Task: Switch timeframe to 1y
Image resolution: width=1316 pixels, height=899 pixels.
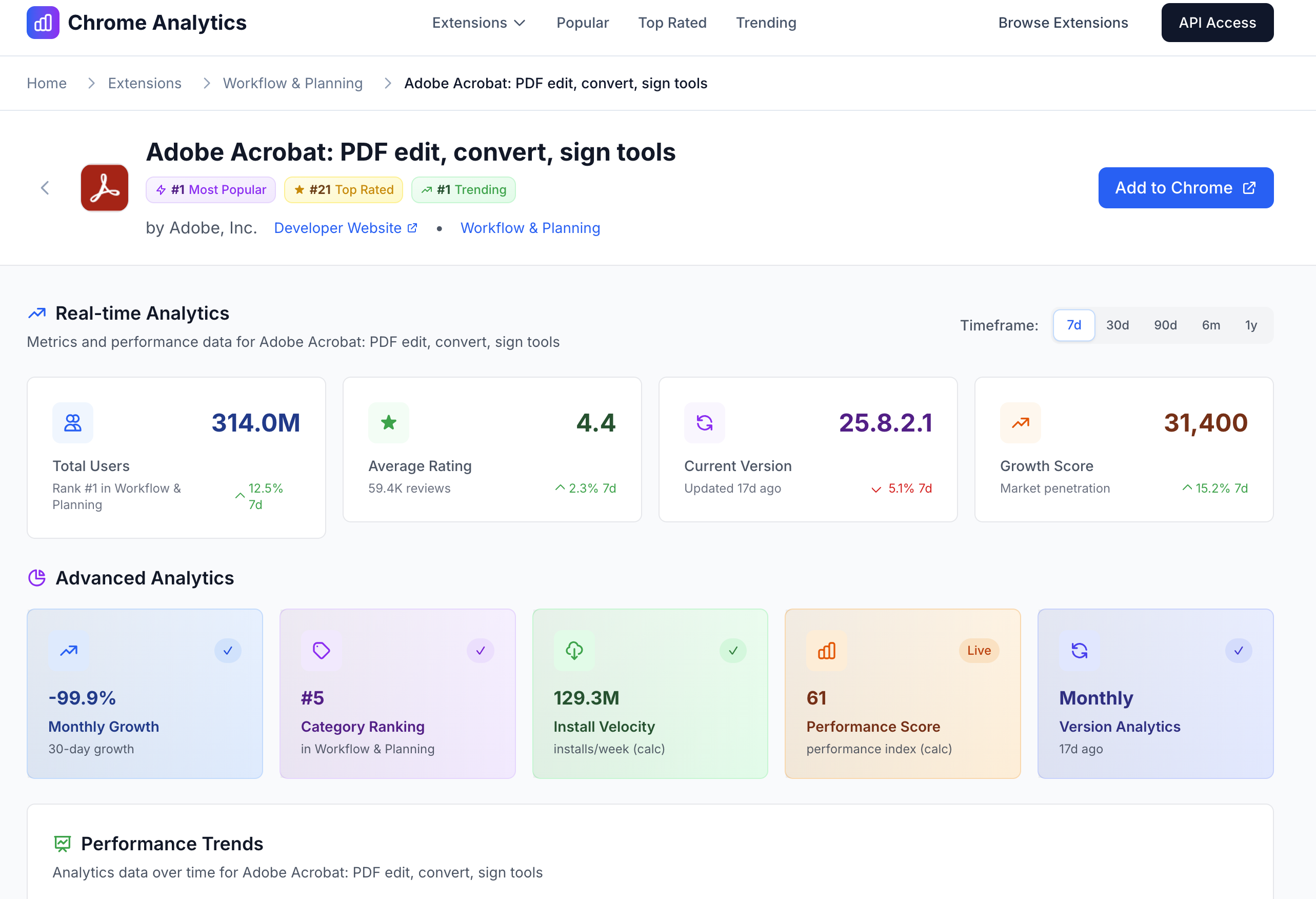Action: pyautogui.click(x=1250, y=325)
